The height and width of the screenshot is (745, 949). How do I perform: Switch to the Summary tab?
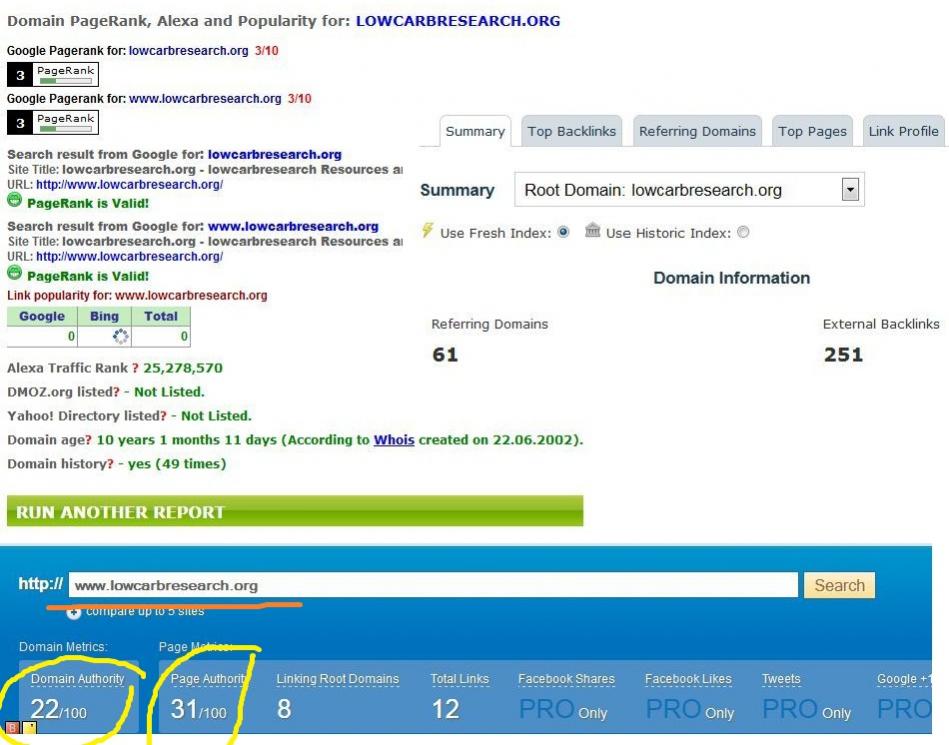click(475, 131)
